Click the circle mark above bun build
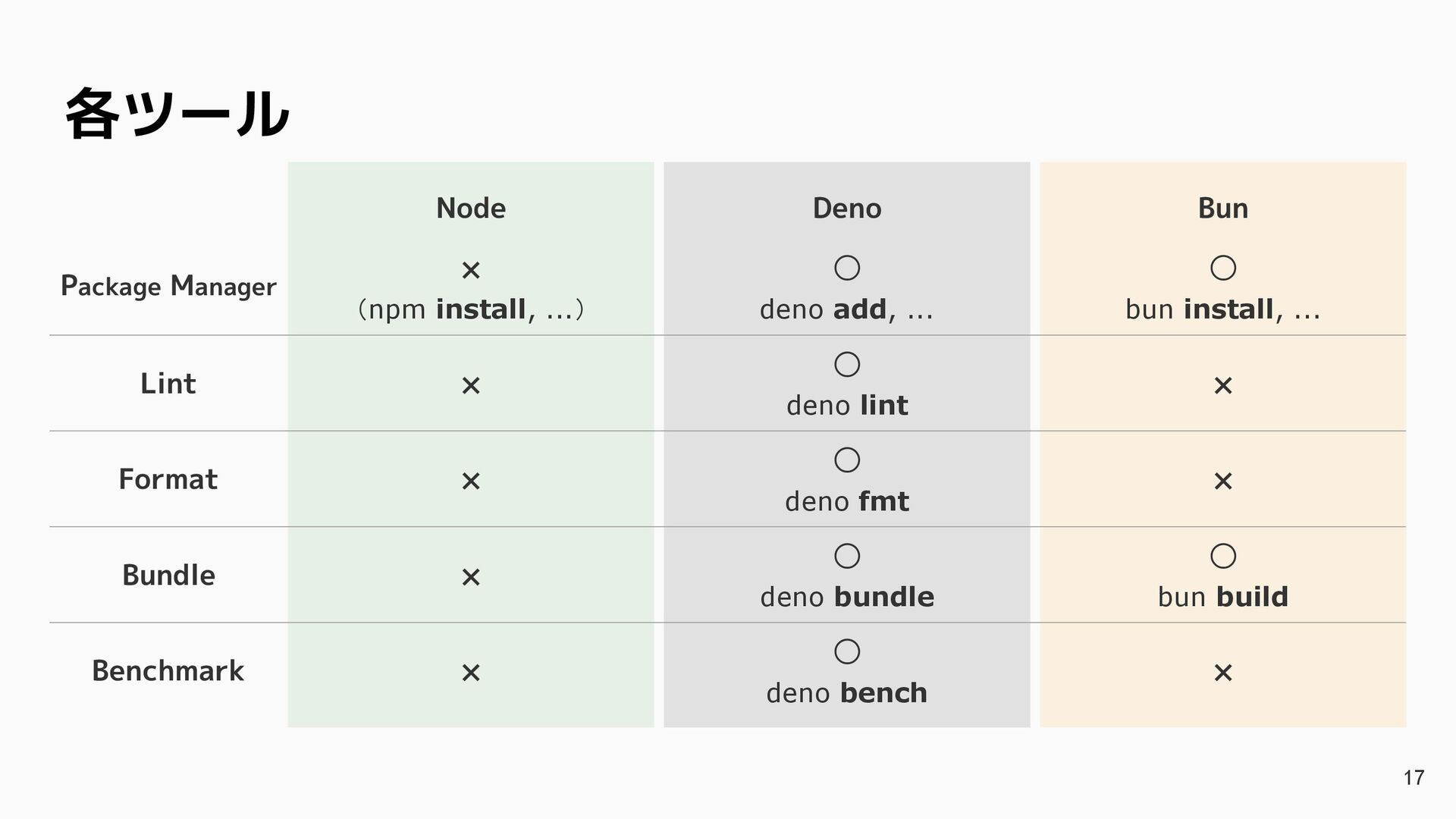 [1222, 556]
